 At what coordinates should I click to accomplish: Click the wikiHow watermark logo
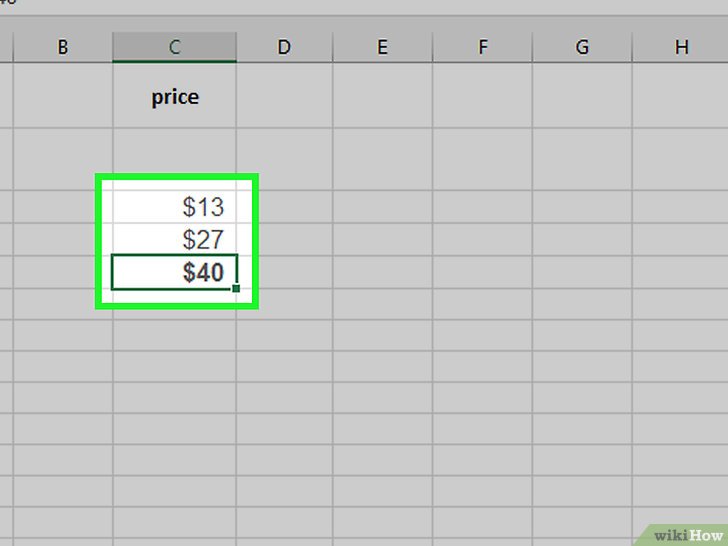point(688,535)
